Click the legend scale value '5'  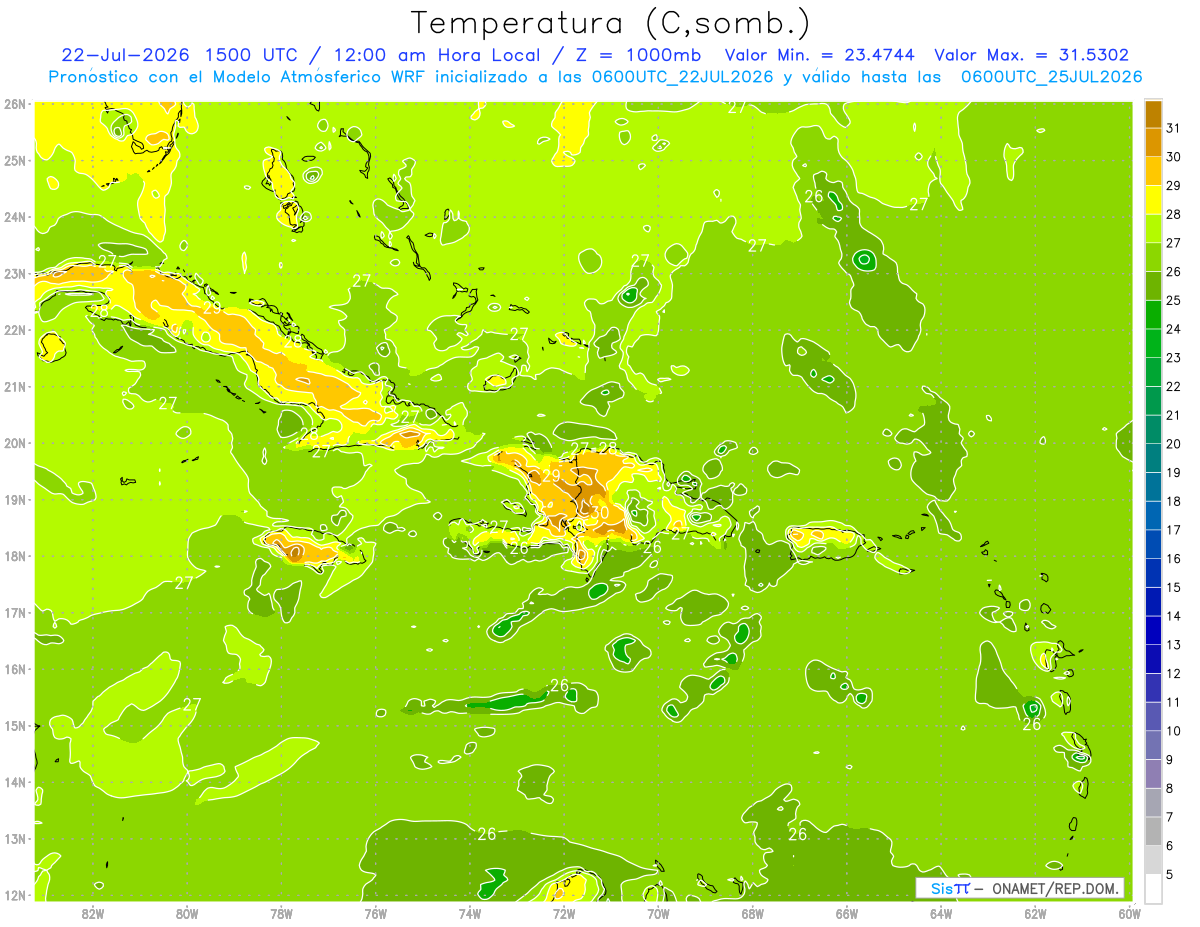pos(1170,875)
